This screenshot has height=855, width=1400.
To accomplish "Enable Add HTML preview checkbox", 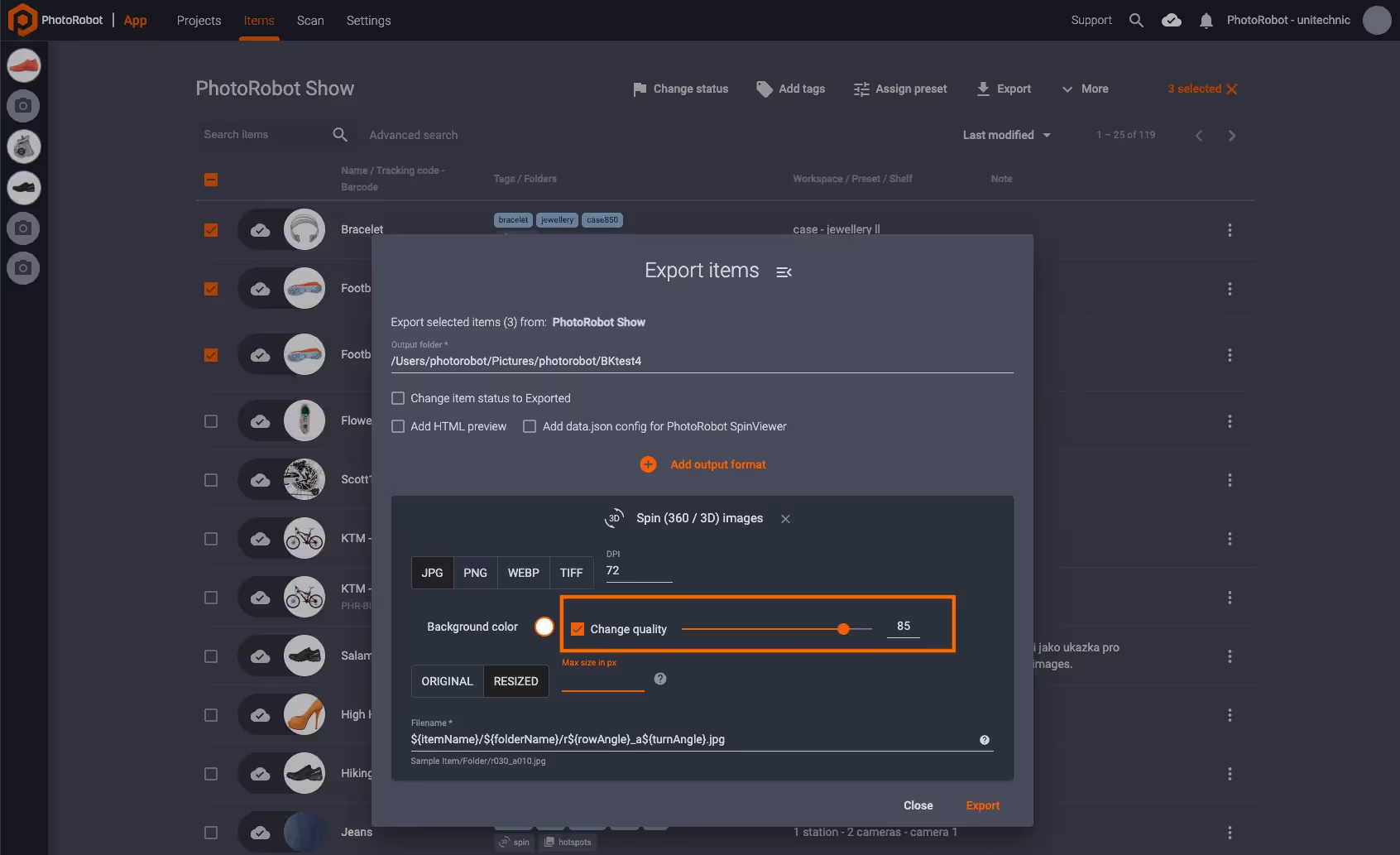I will [x=398, y=426].
